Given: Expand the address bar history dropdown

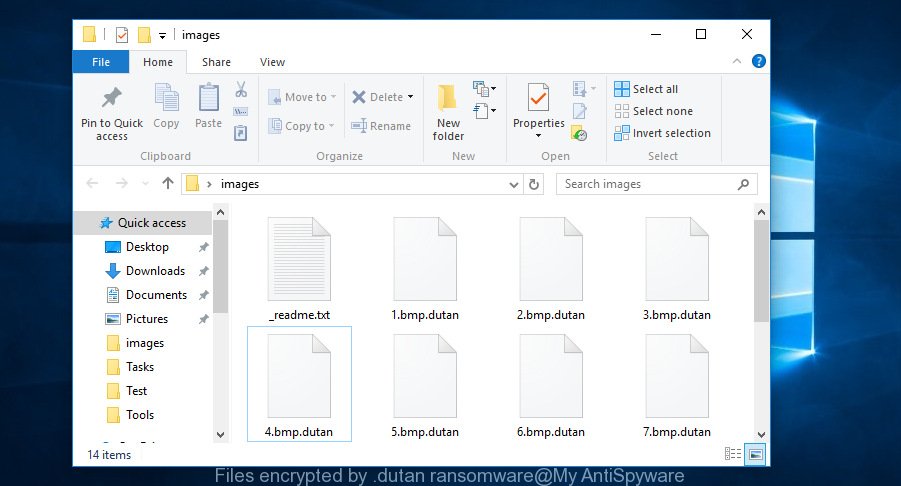Looking at the screenshot, I should tap(514, 184).
